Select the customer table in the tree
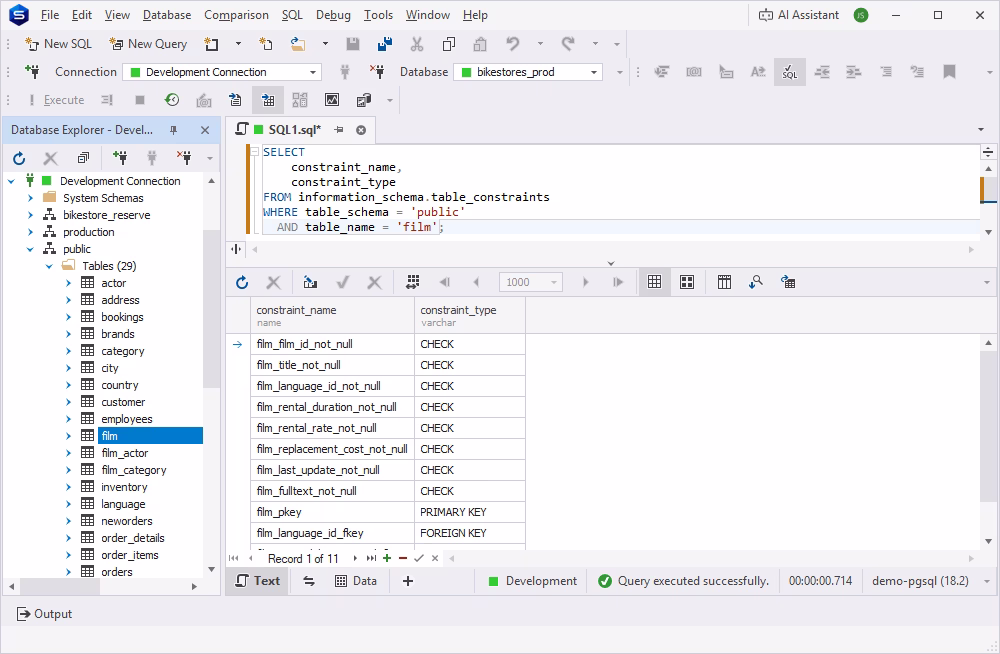Screen dimensions: 1000x654 (x=123, y=402)
